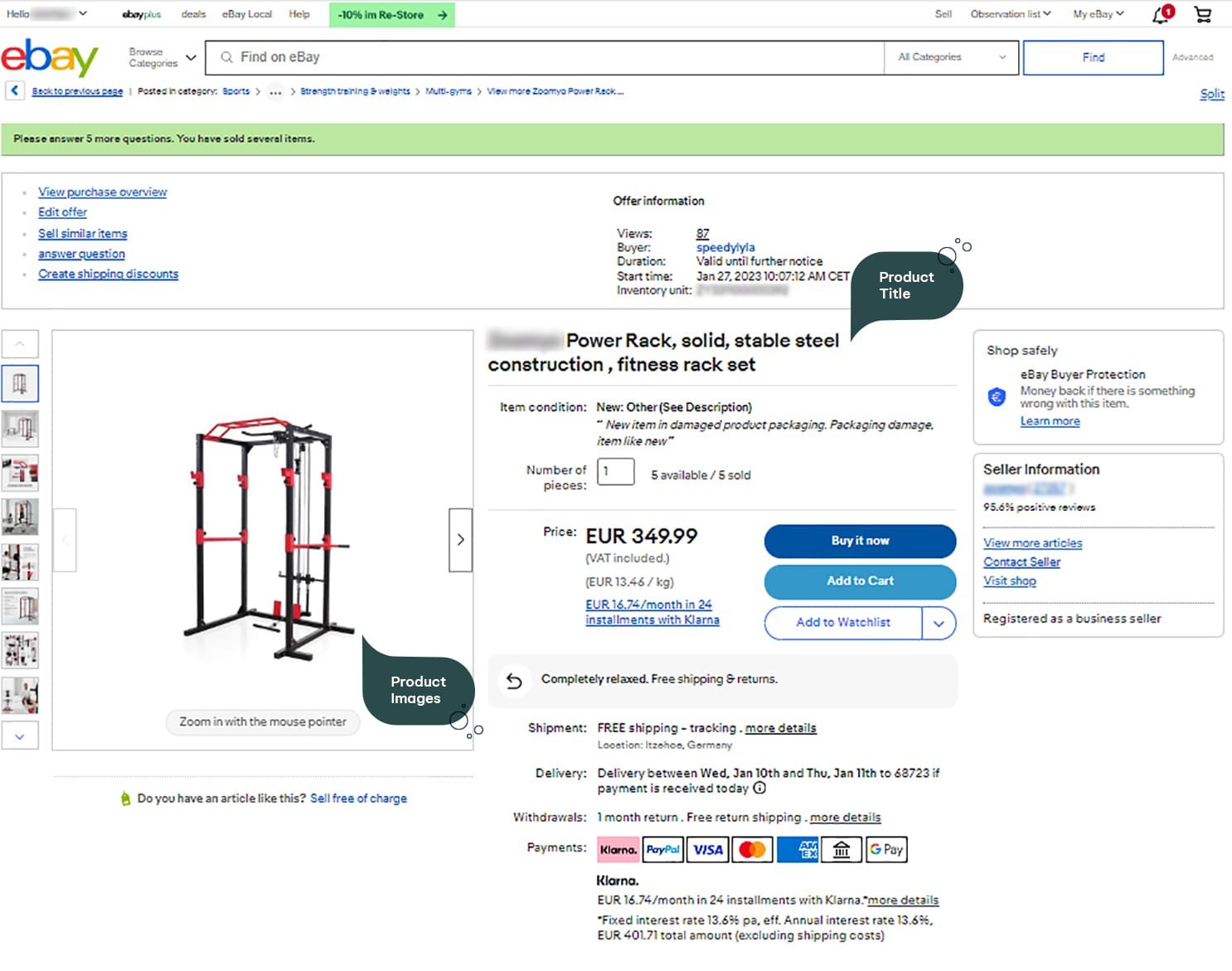
Task: Open the shopping cart icon
Action: (x=1202, y=14)
